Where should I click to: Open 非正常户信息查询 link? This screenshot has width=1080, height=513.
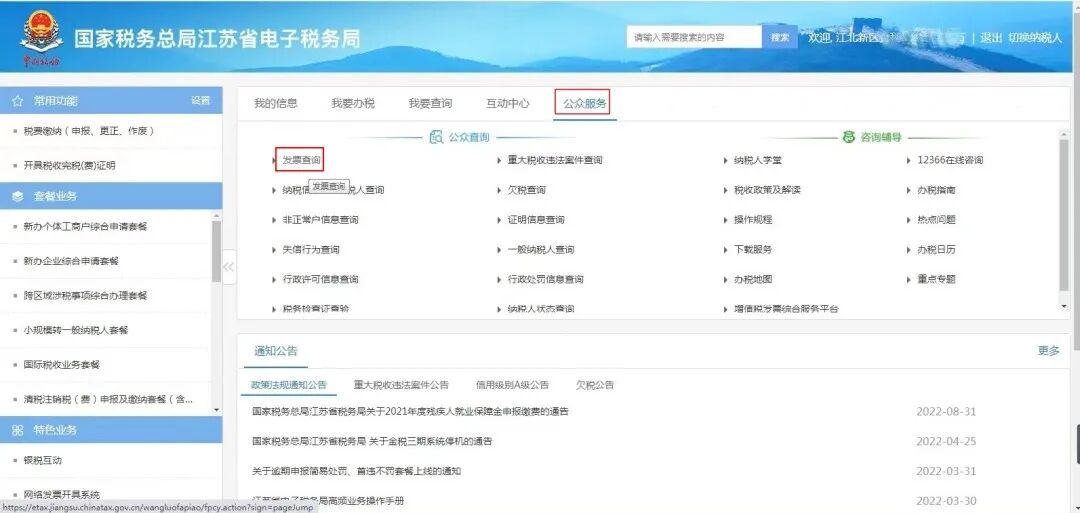coord(320,220)
